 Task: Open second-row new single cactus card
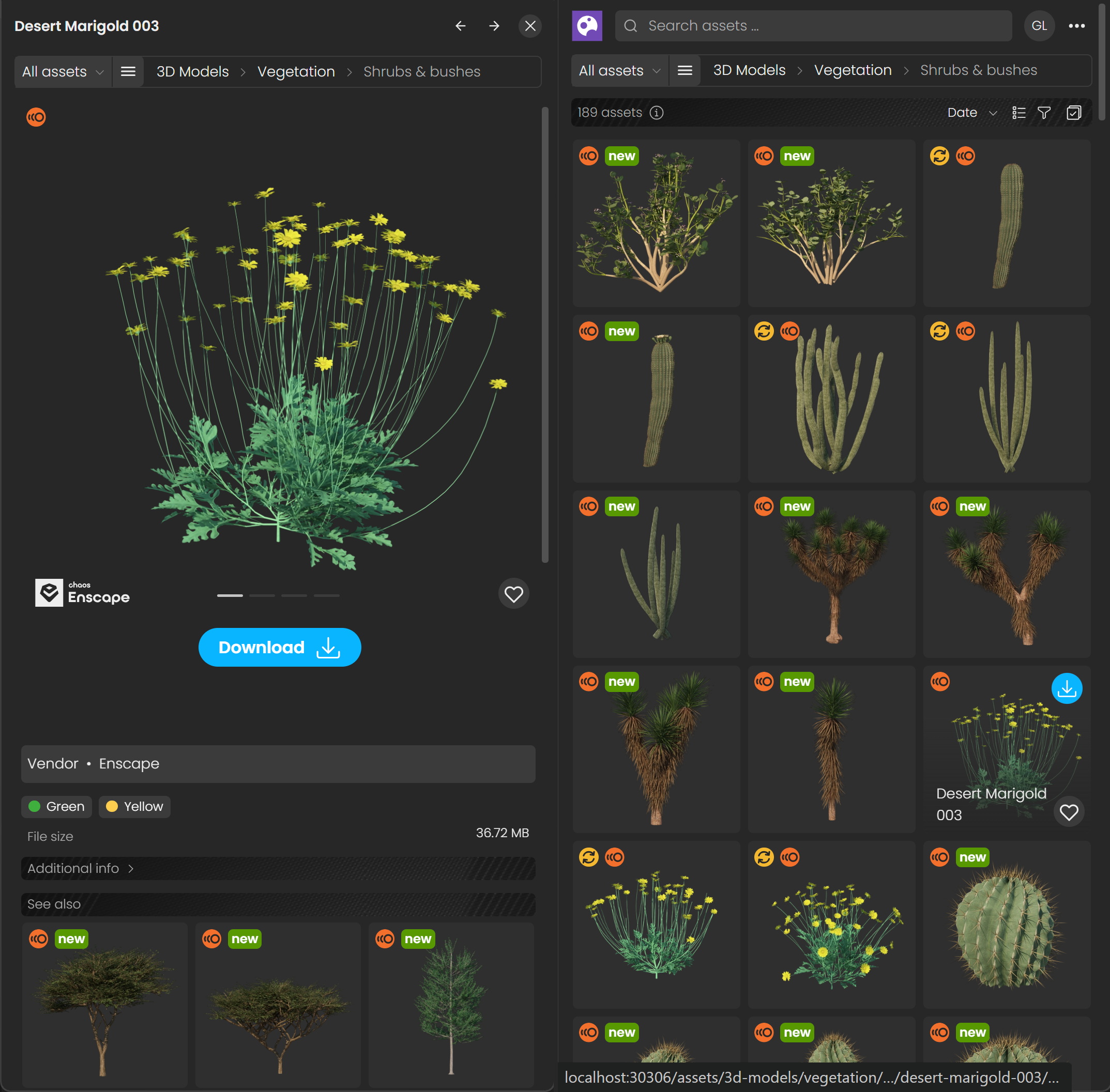[656, 398]
